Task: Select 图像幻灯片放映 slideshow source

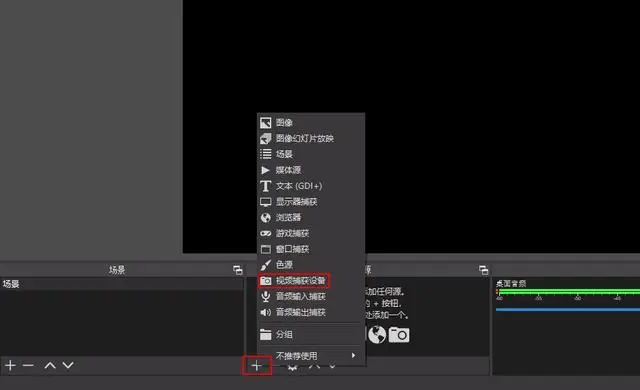Action: point(311,138)
